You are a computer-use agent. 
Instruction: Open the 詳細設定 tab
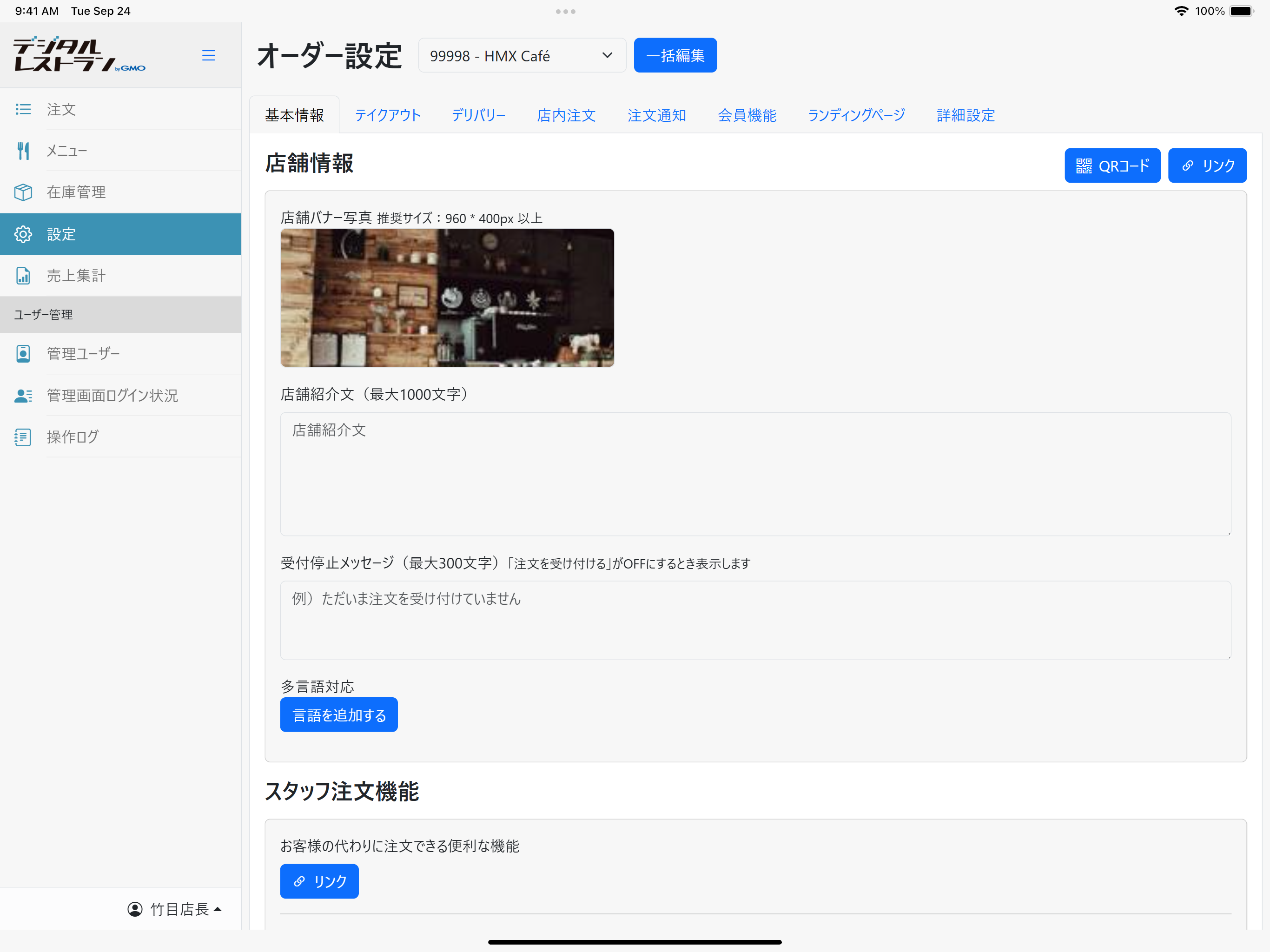pos(966,115)
